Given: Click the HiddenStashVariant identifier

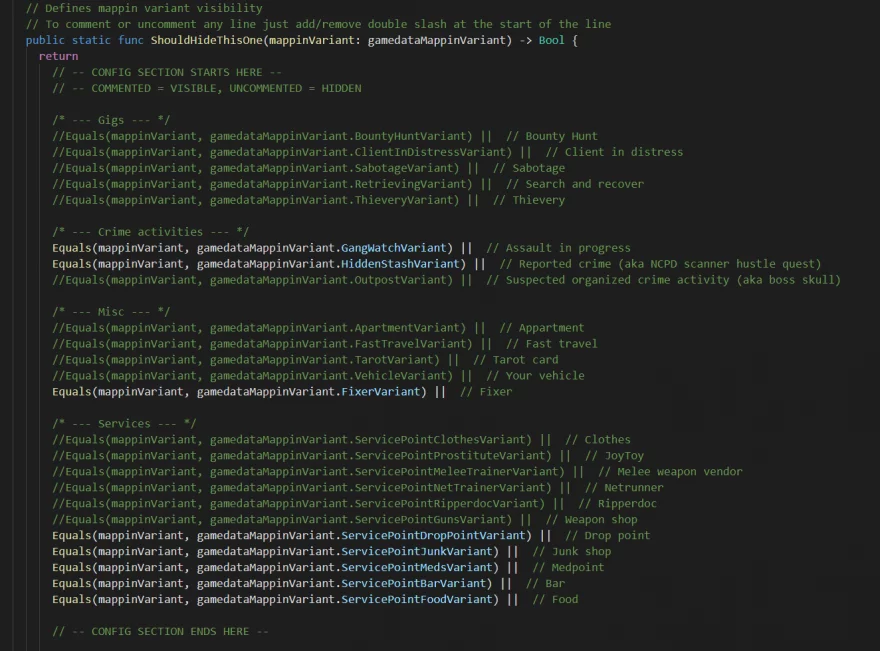Looking at the screenshot, I should 403,264.
